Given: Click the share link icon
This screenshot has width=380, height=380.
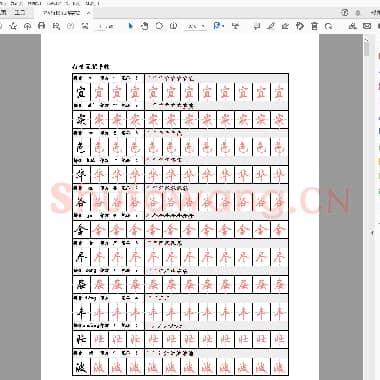Looking at the screenshot, I should 352,26.
